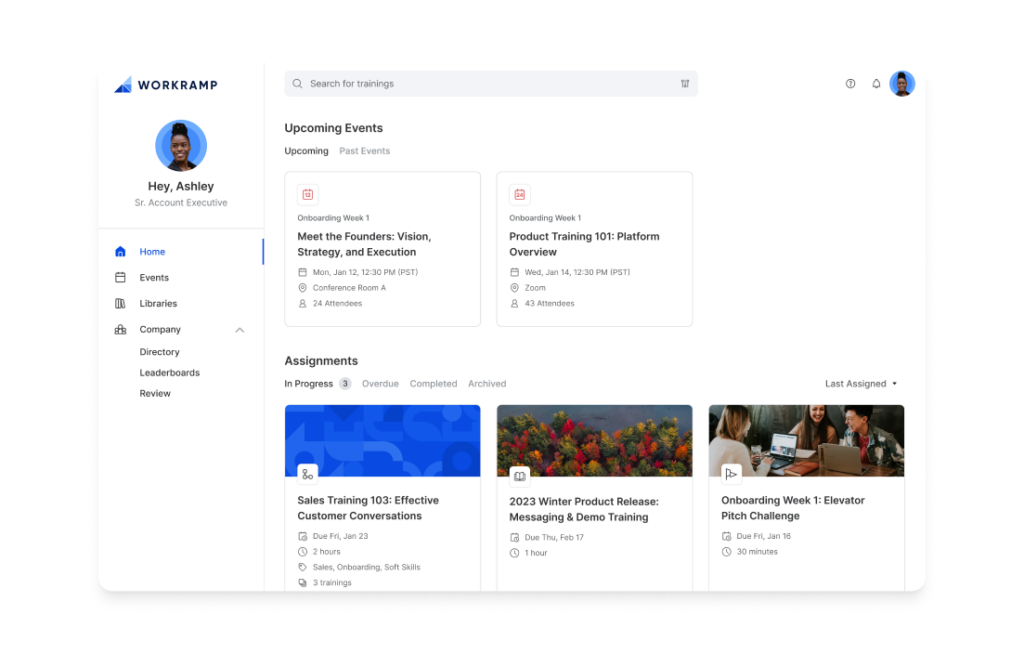Click the search magnifier icon
Image resolution: width=1024 pixels, height=654 pixels.
pos(297,84)
